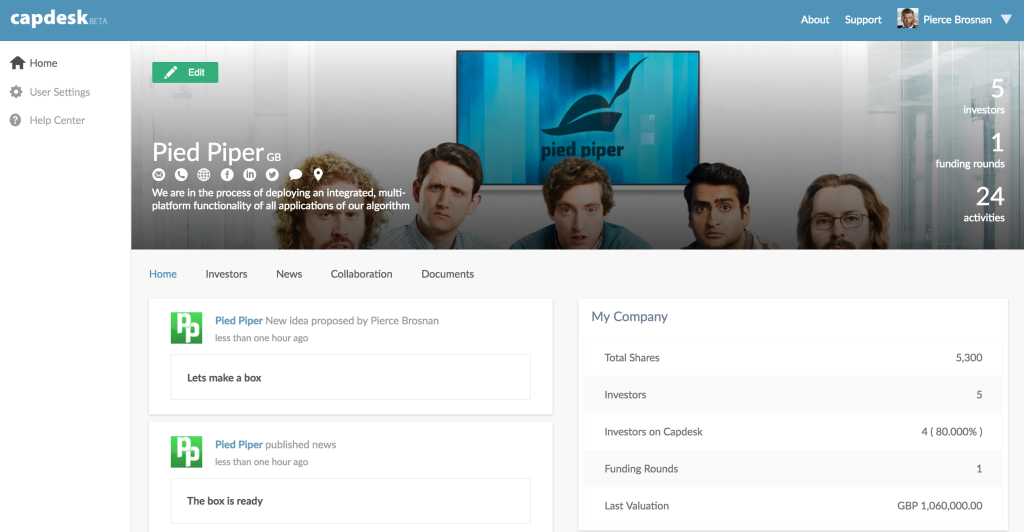Switch to the Documents tab
This screenshot has height=532, width=1024.
point(447,274)
